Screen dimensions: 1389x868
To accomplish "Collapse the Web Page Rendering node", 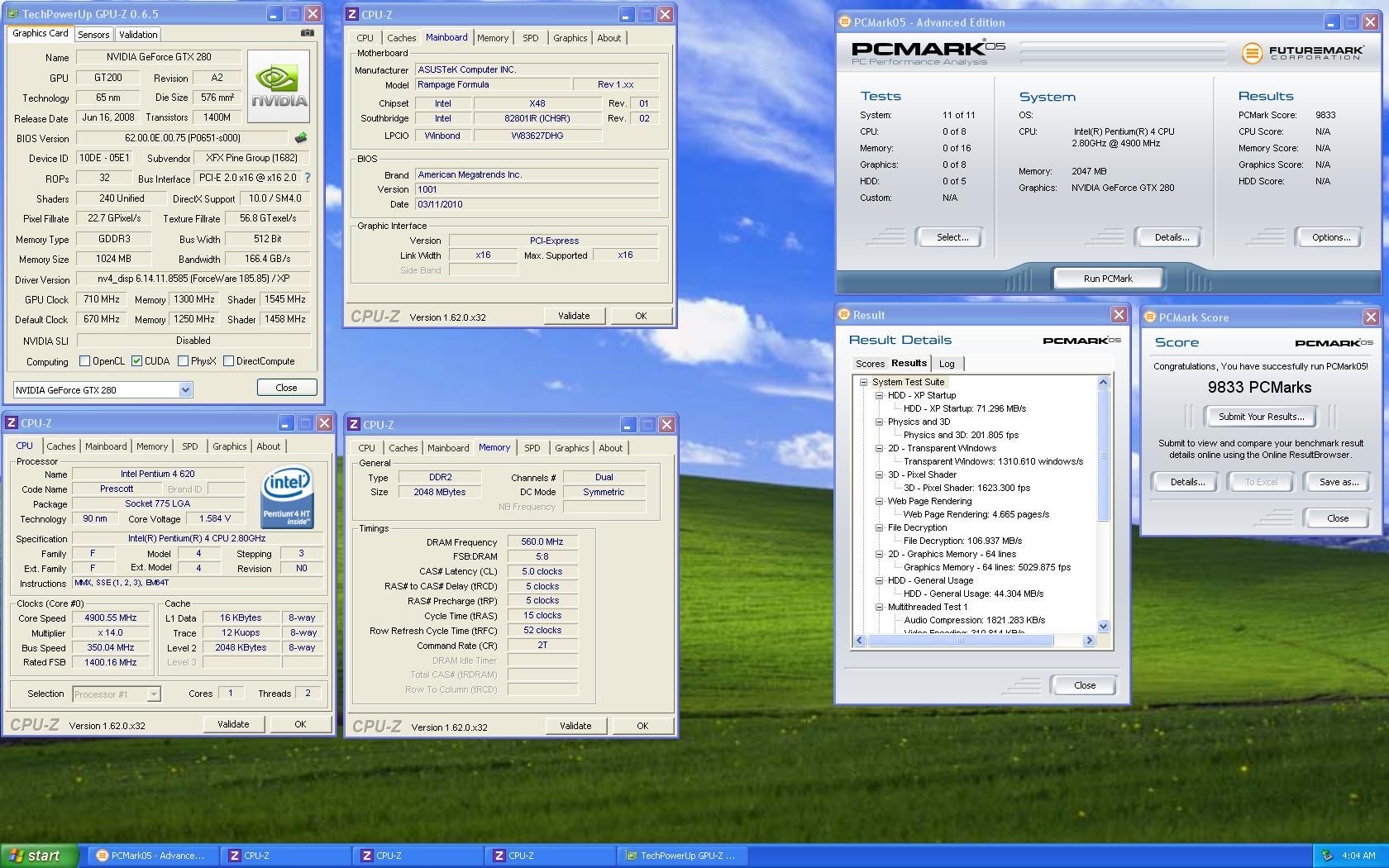I will click(x=880, y=501).
